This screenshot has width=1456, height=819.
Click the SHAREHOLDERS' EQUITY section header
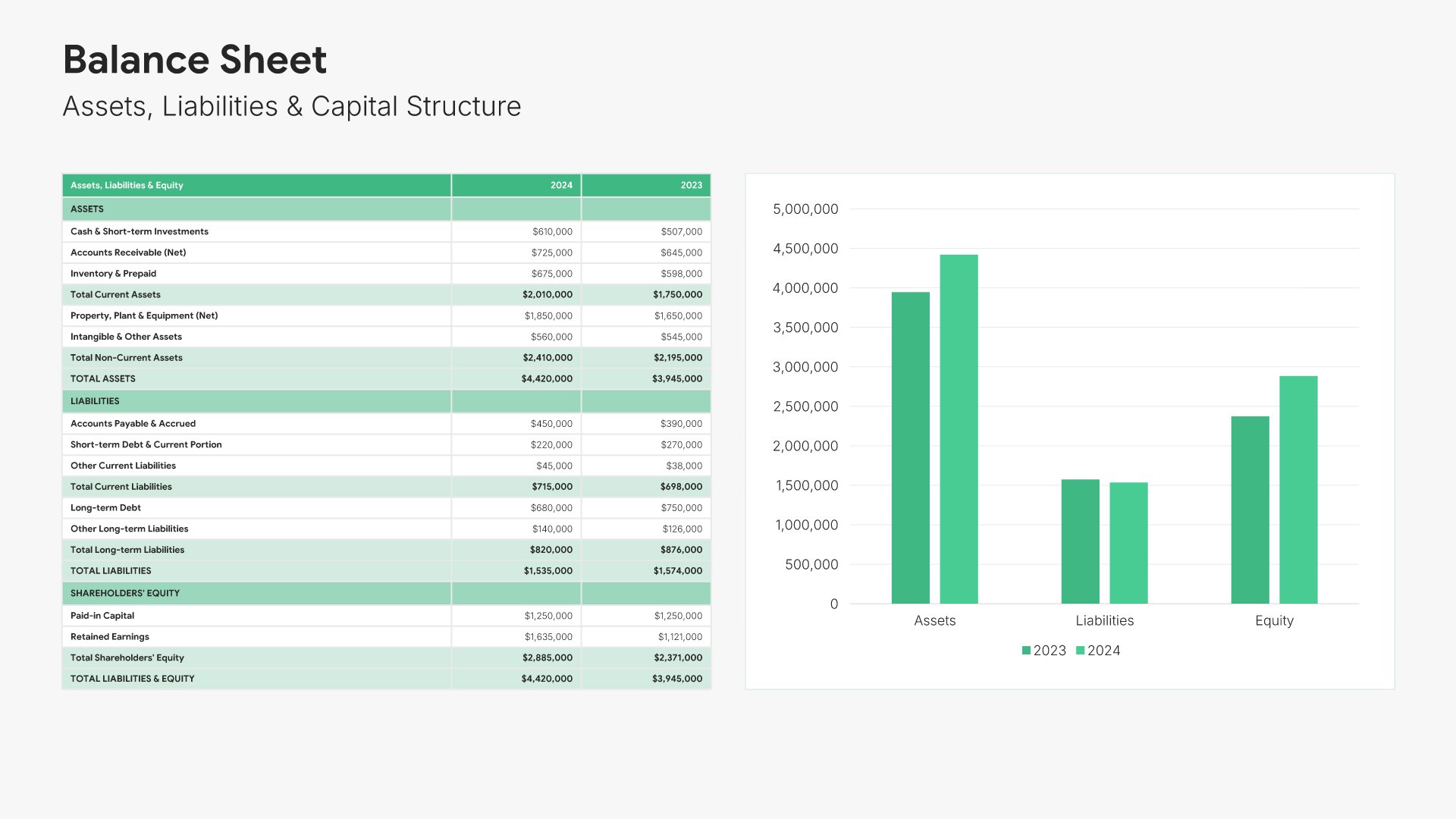click(x=125, y=593)
